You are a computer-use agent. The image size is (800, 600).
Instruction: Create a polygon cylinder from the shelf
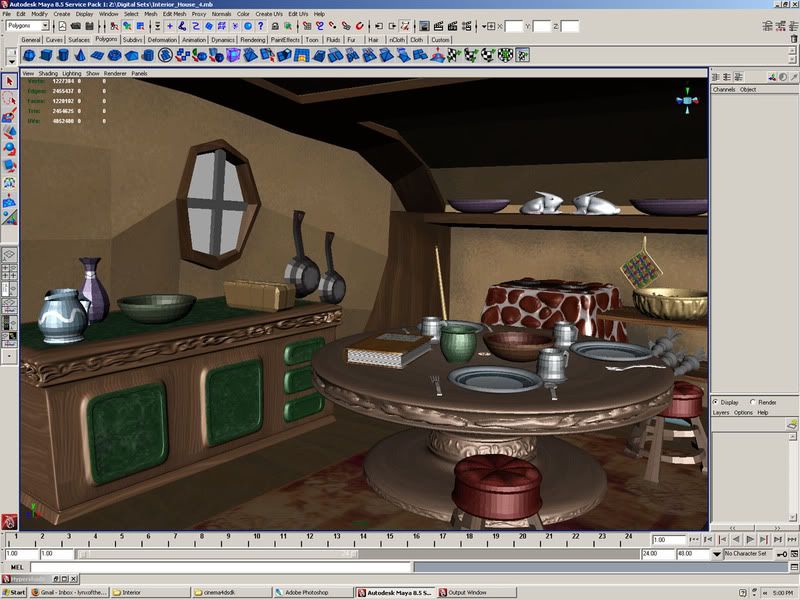pos(63,55)
